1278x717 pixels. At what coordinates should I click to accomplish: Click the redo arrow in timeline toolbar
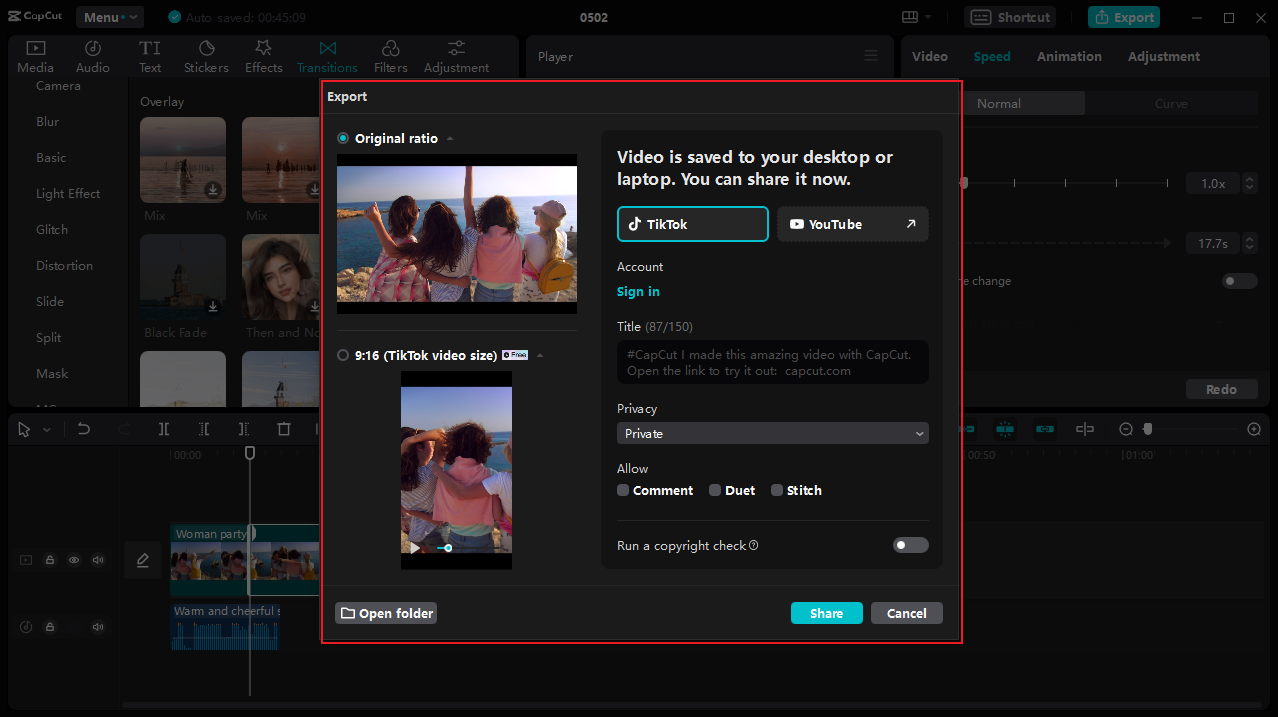click(x=124, y=429)
